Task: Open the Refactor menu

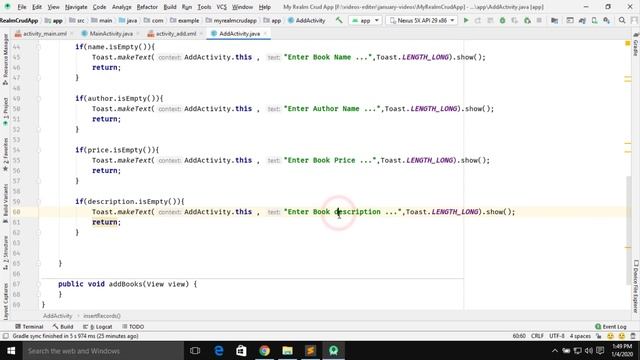Action: pyautogui.click(x=147, y=7)
